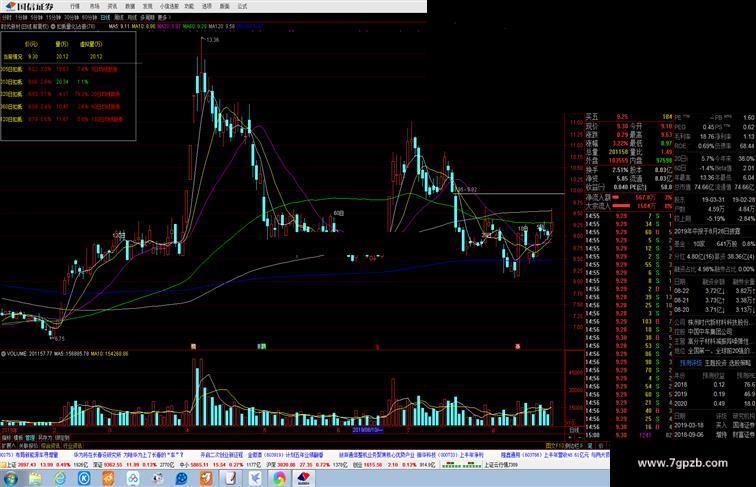Click the 创业 index value 1615.56

click(x=374, y=464)
